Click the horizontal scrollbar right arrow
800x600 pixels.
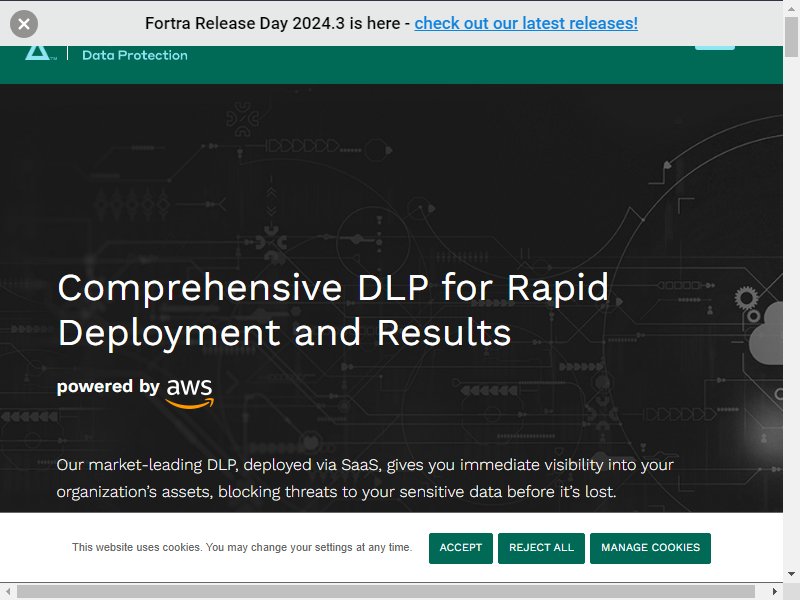pos(775,591)
